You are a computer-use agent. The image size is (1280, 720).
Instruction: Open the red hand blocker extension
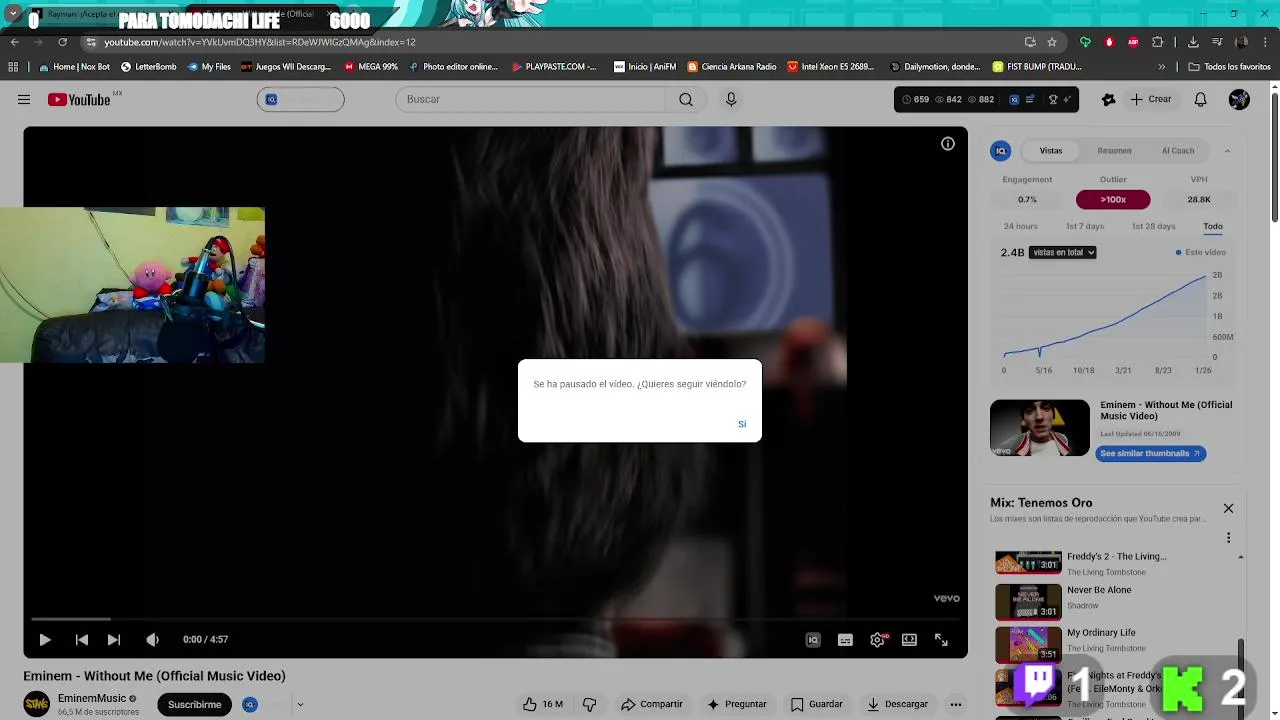click(1109, 42)
